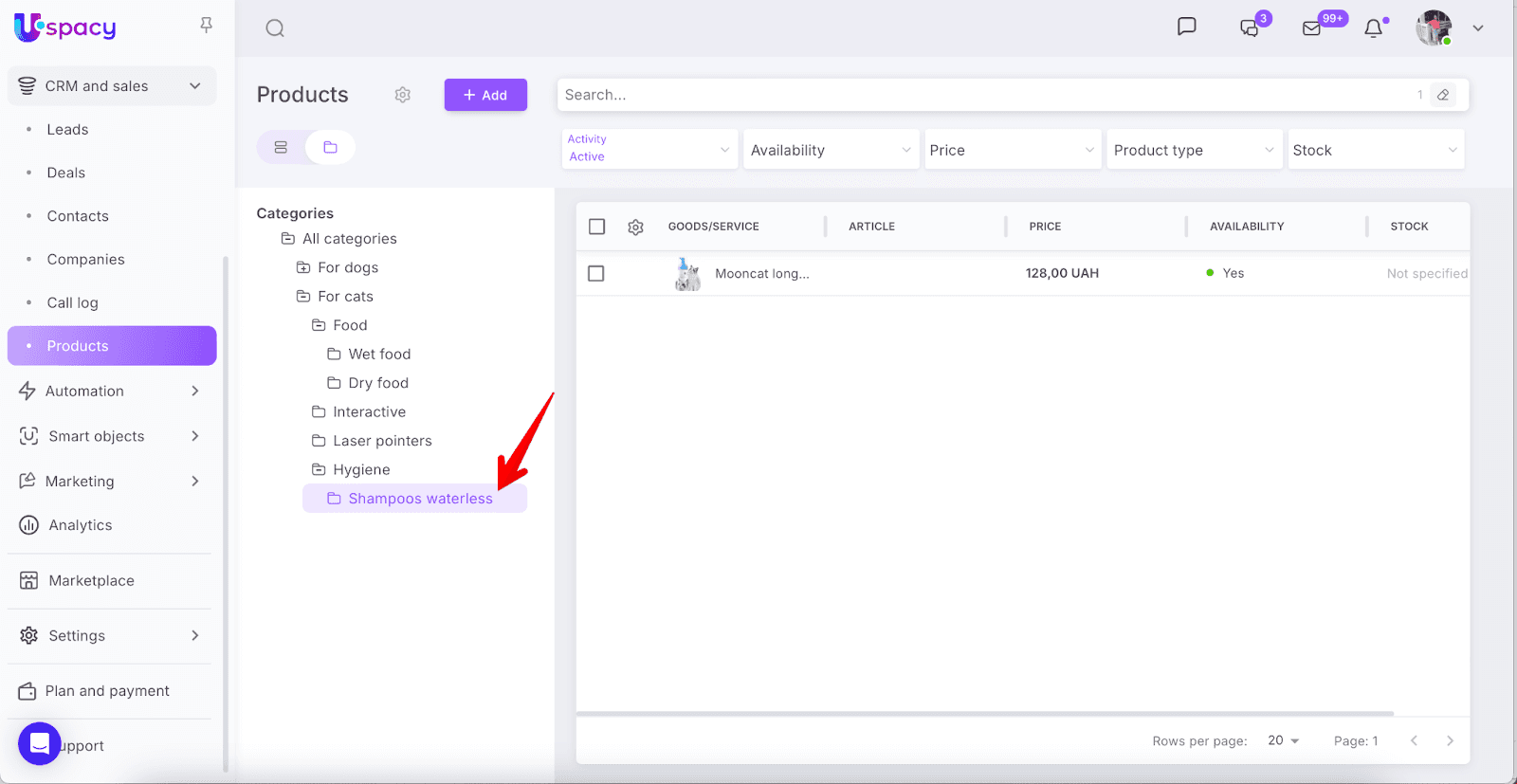Tick the checkbox for Mooncat long product
The image size is (1517, 784).
596,273
